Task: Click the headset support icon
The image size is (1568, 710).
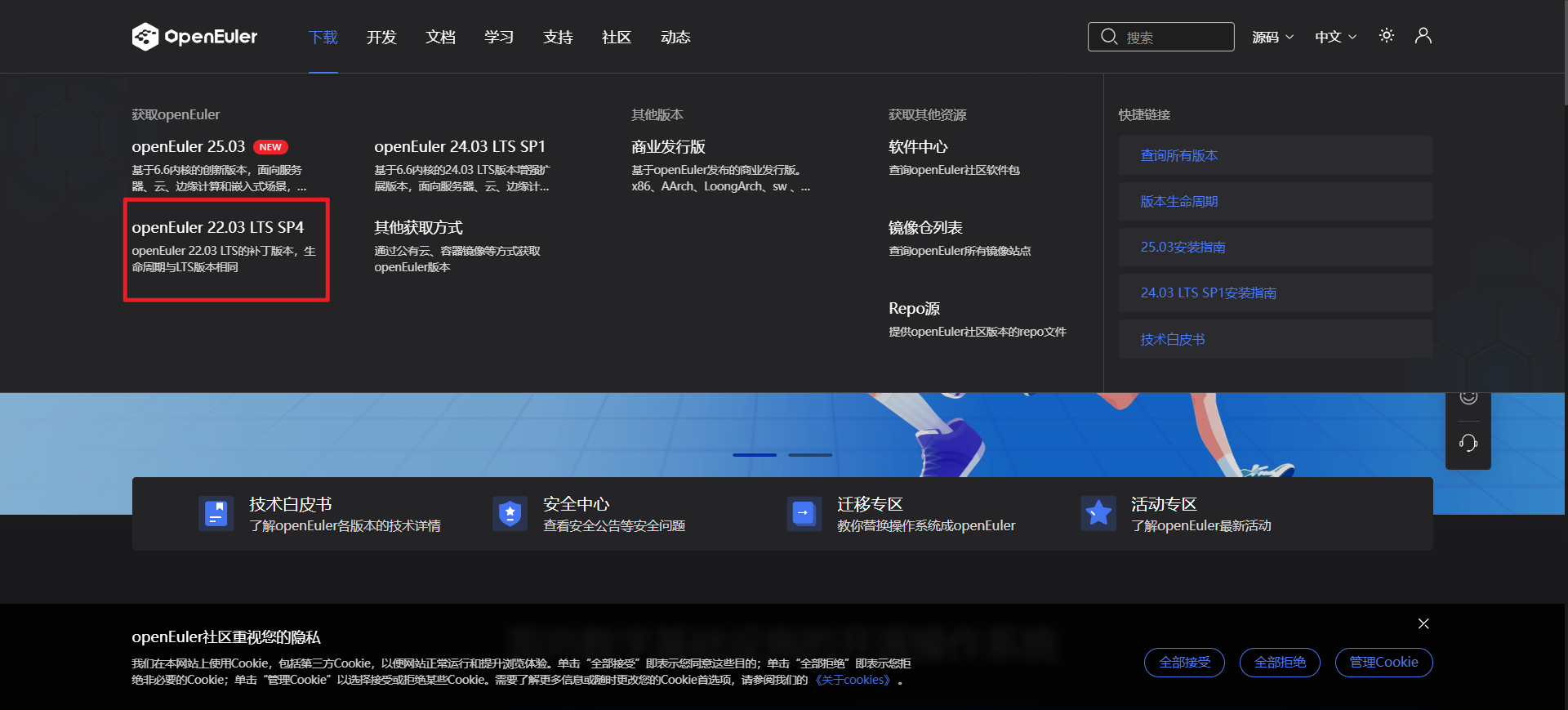Action: [x=1468, y=444]
